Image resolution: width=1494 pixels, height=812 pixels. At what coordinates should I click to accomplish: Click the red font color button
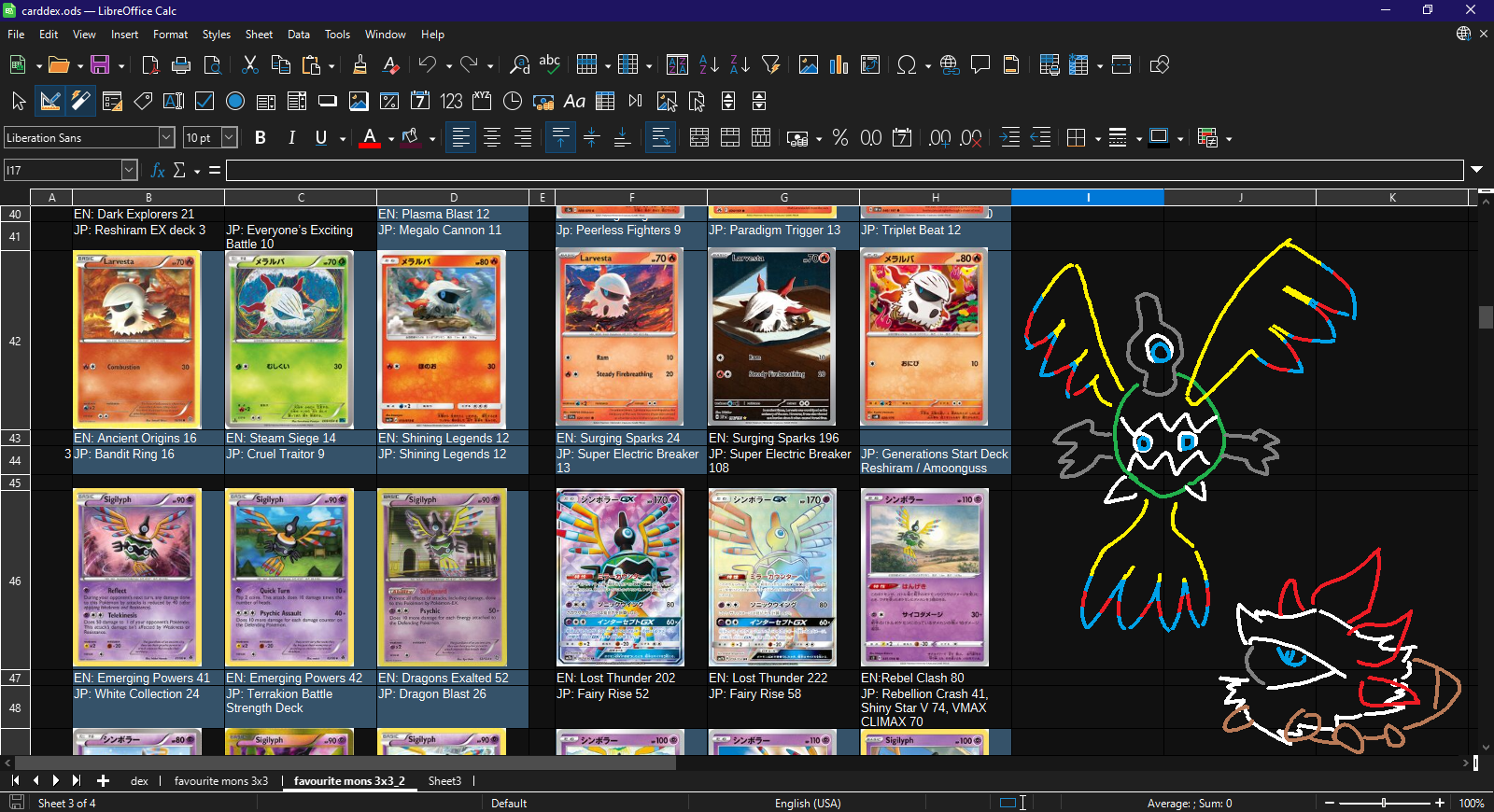pyautogui.click(x=370, y=138)
